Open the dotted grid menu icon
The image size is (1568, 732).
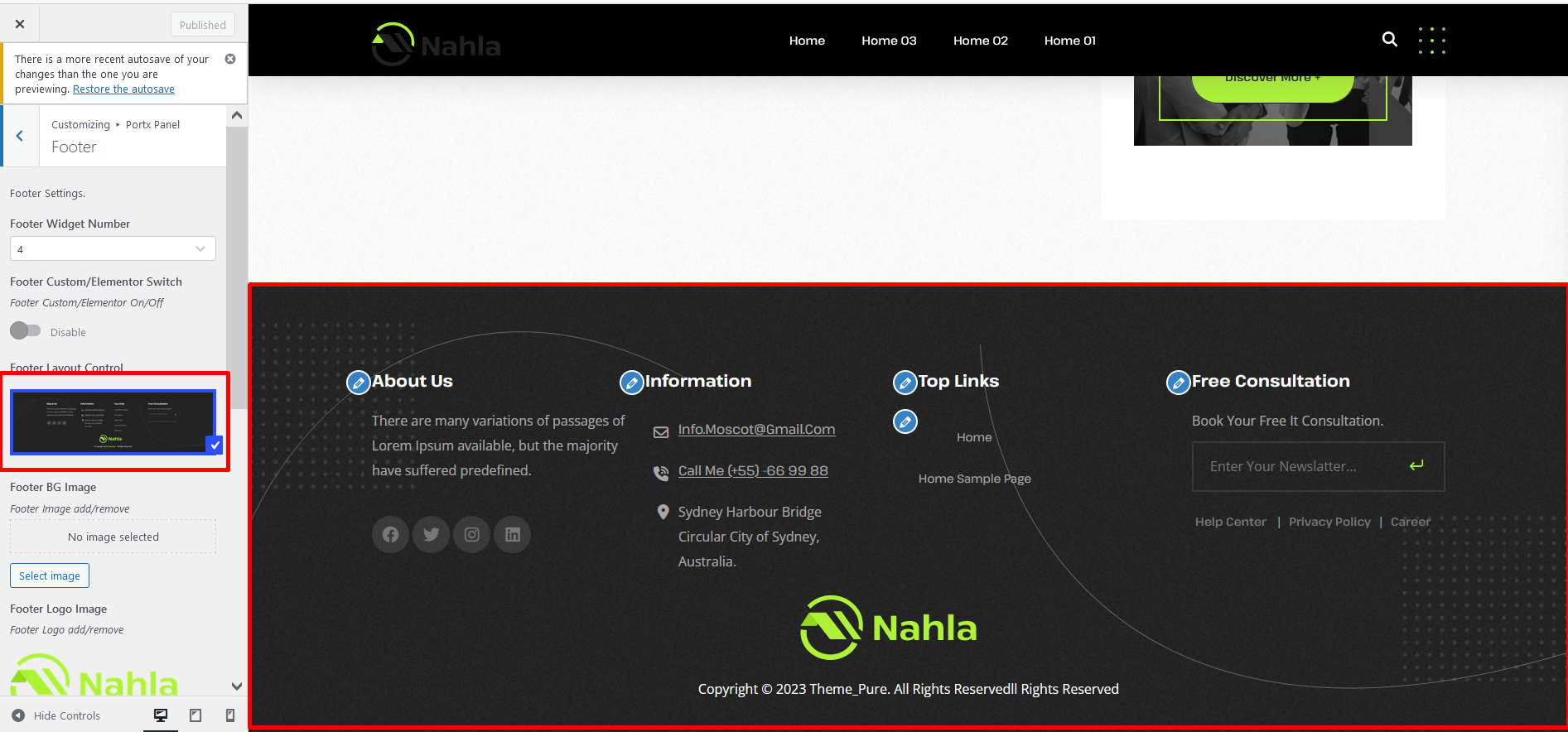1431,41
